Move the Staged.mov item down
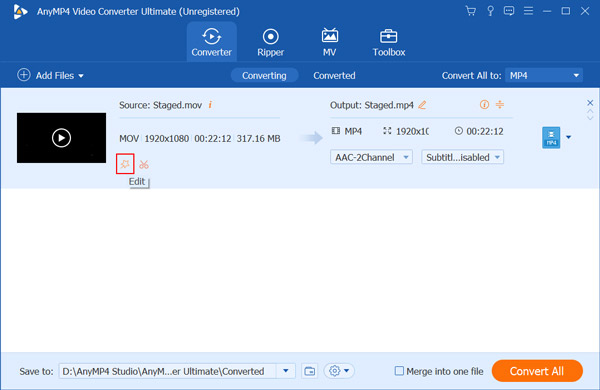This screenshot has height=390, width=600. [590, 118]
